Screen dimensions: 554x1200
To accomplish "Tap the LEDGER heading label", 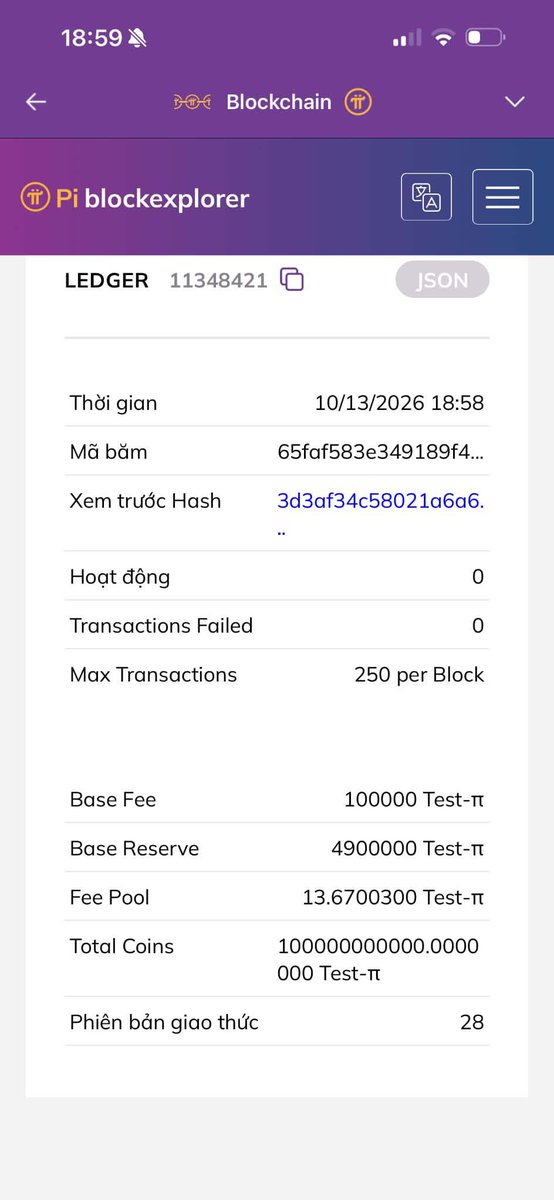I will (x=107, y=281).
